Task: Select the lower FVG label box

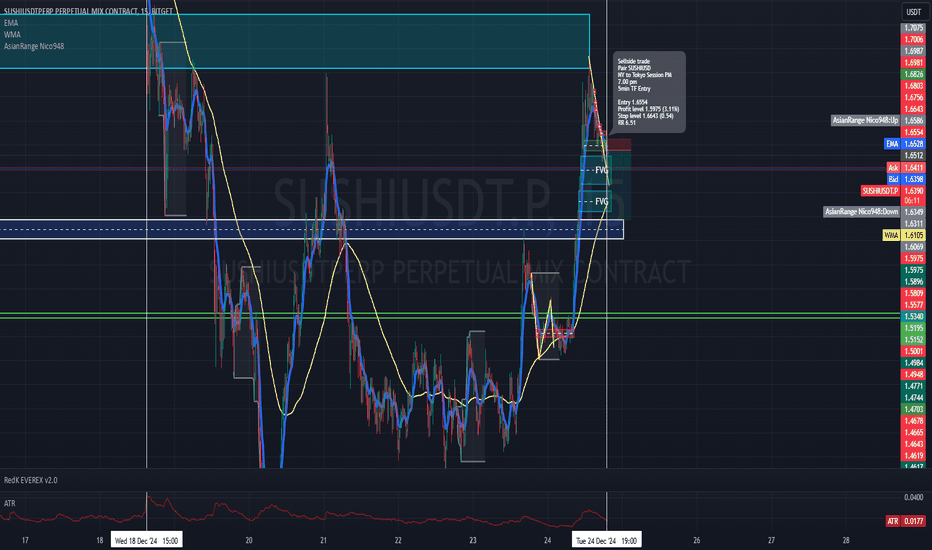Action: point(595,202)
